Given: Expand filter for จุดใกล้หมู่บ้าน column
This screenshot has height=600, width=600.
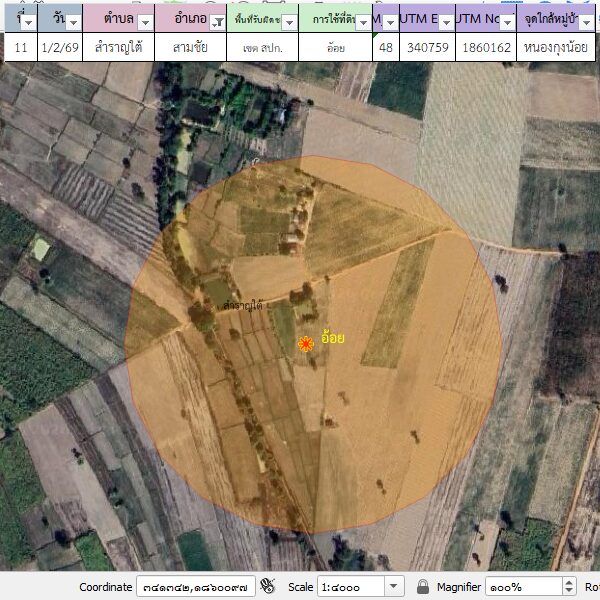Looking at the screenshot, I should (588, 21).
